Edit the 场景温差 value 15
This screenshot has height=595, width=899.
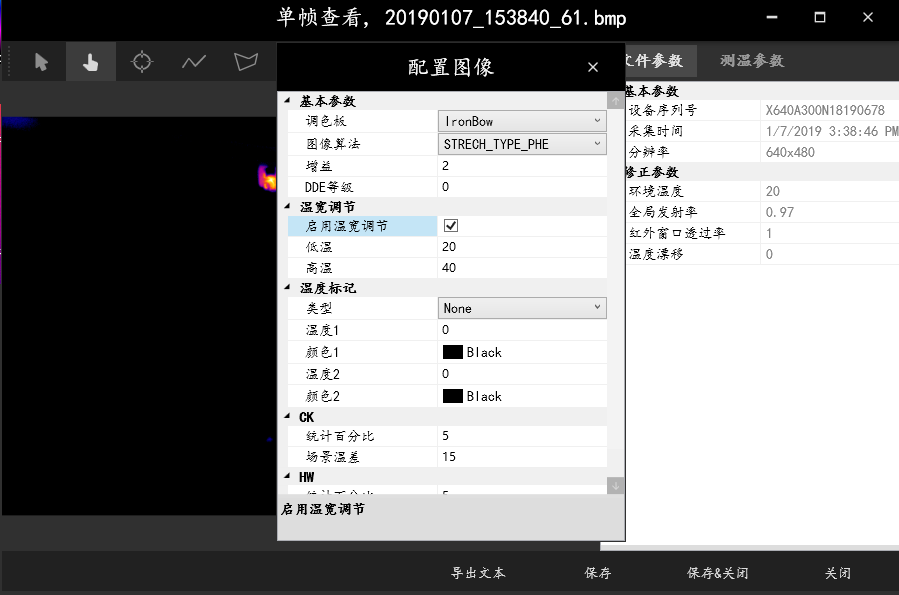522,457
